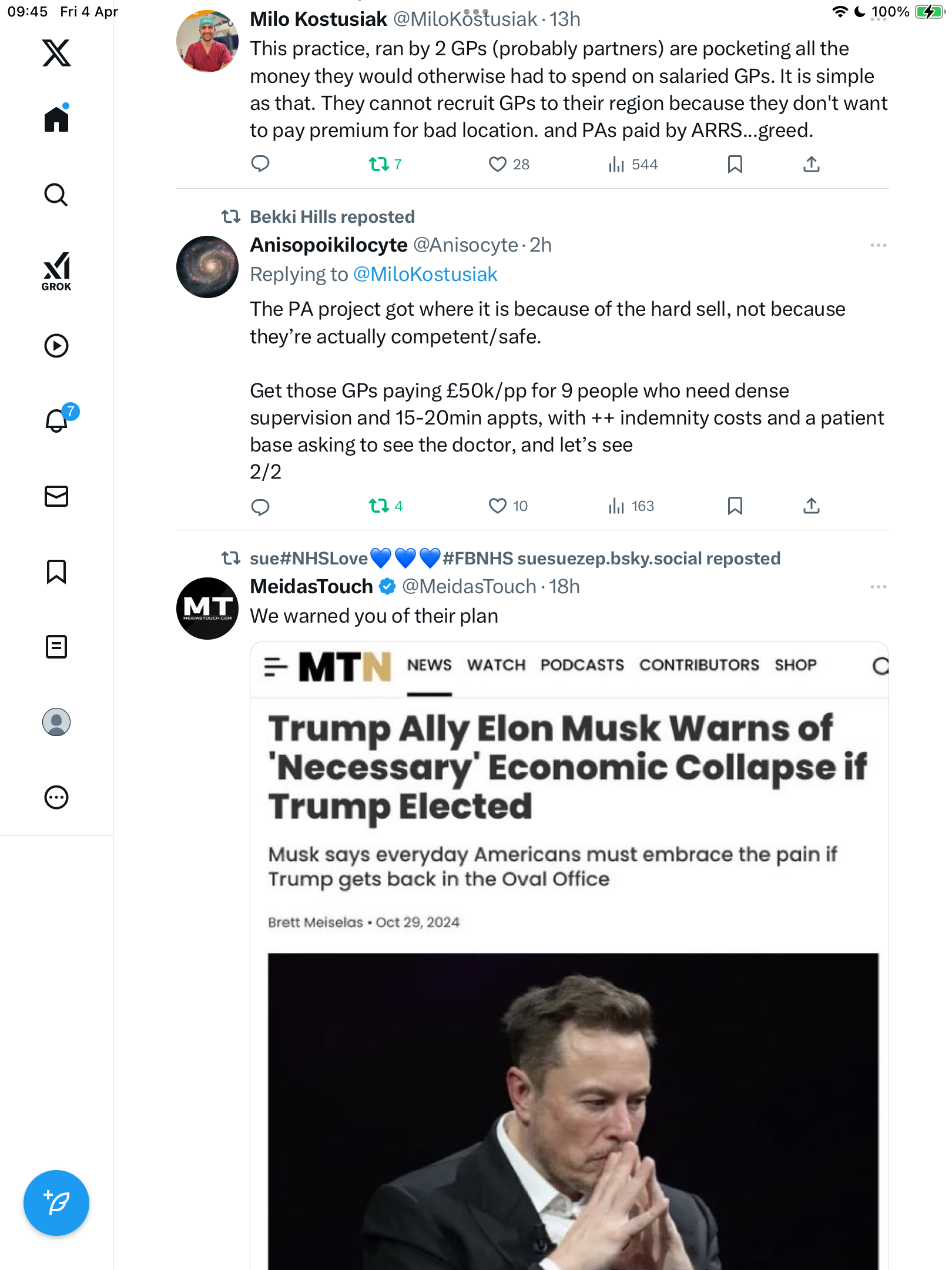Like Milo Kostusiak's post with 28 likes
The width and height of the screenshot is (952, 1270).
(508, 164)
